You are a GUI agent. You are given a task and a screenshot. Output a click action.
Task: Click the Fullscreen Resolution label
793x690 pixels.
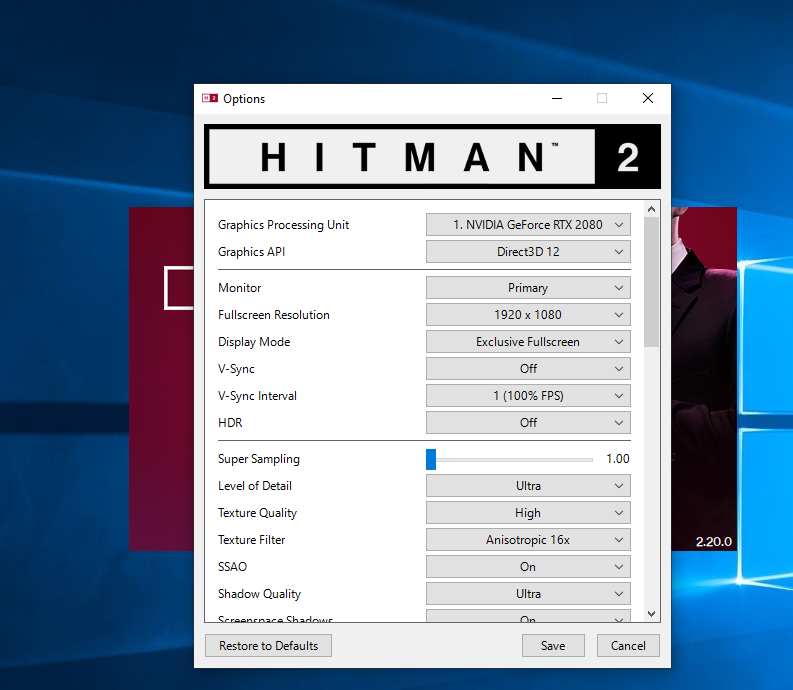pos(274,315)
